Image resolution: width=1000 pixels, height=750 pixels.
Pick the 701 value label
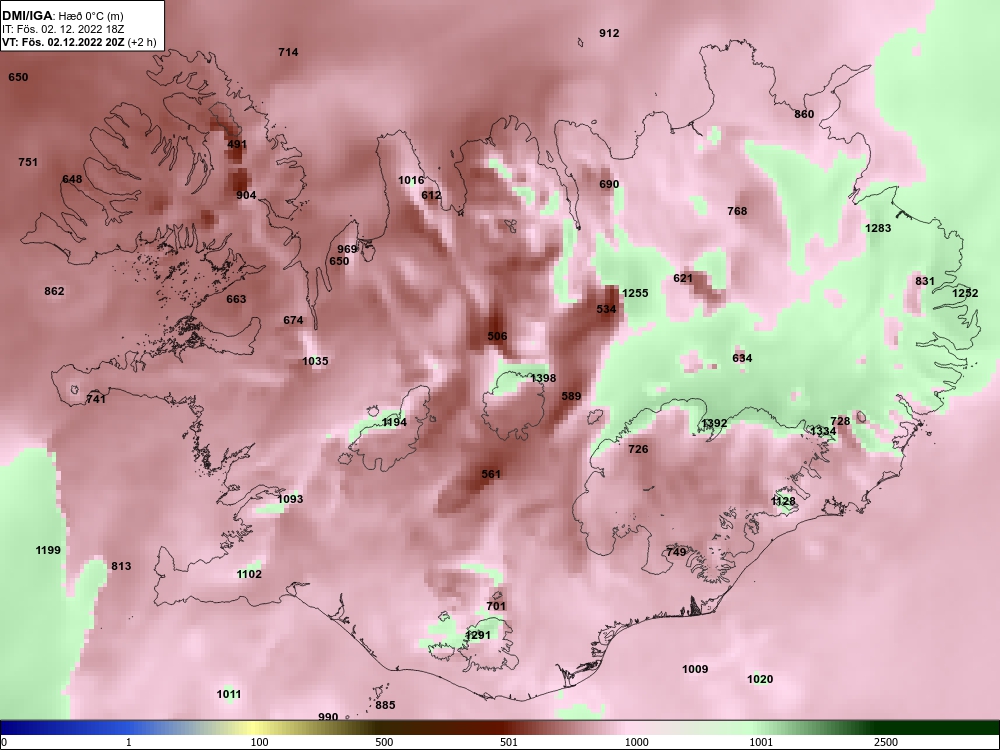(496, 607)
